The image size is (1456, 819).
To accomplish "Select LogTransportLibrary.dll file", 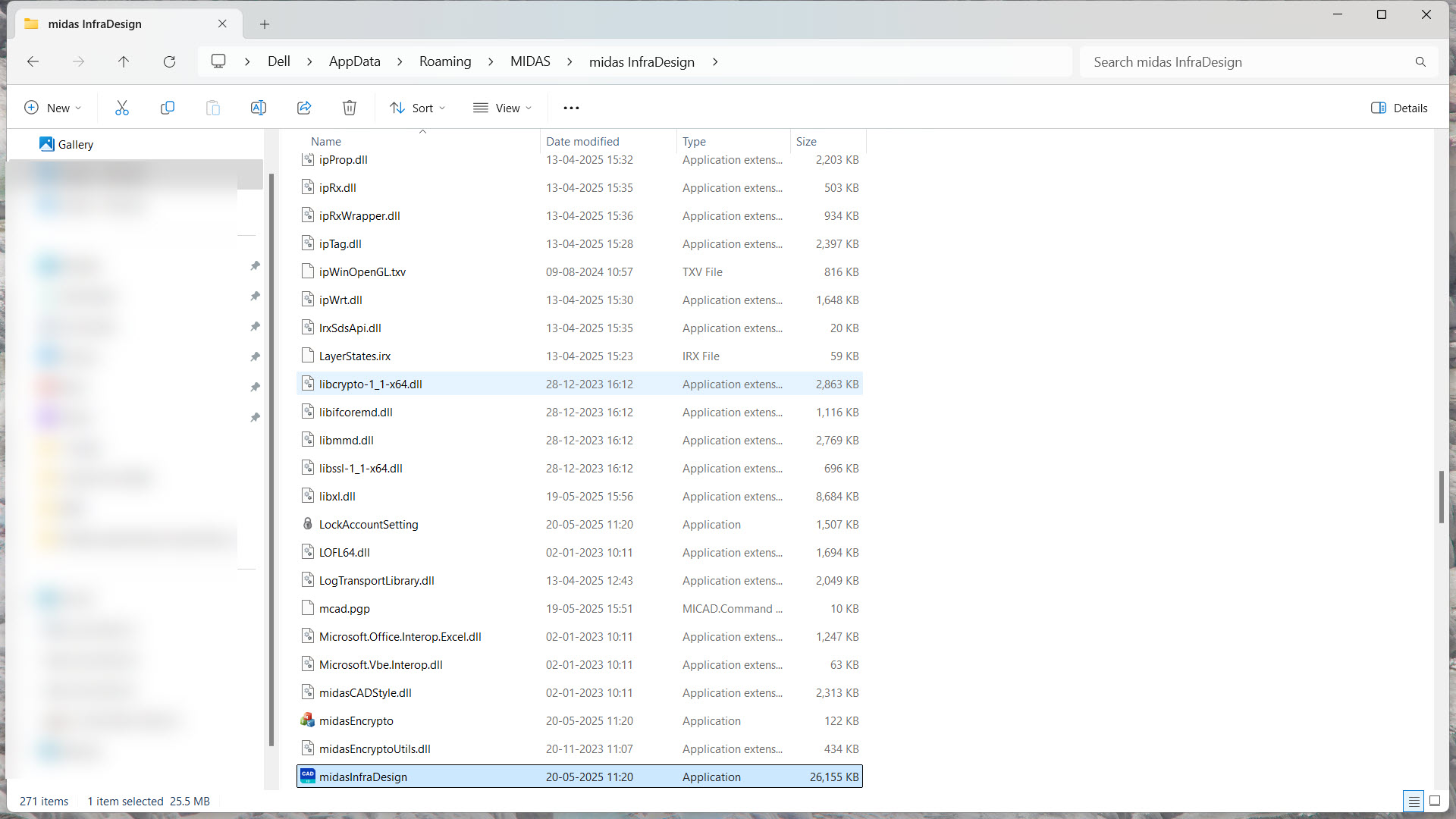I will (x=579, y=580).
